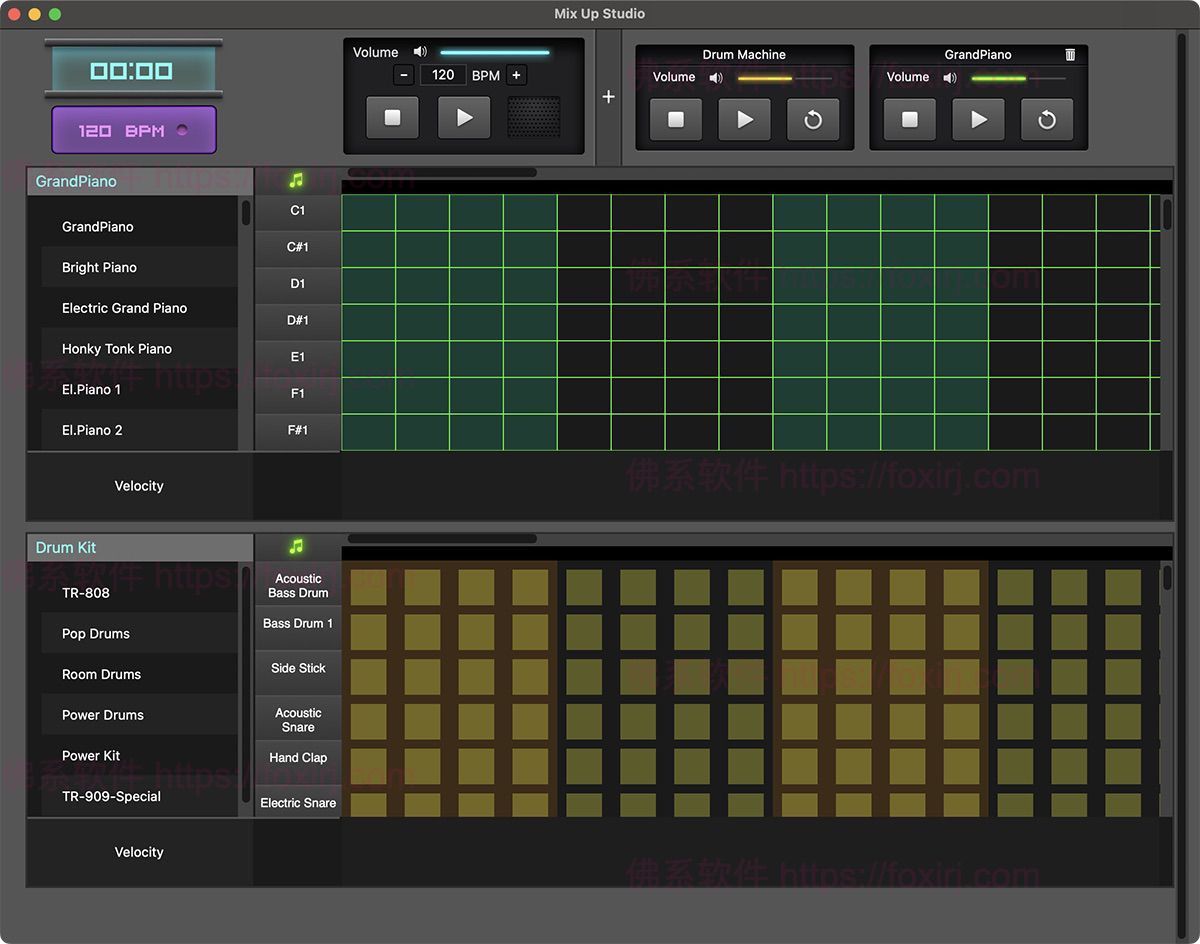This screenshot has height=944, width=1200.
Task: Select Bright Piano instrument
Action: point(99,267)
